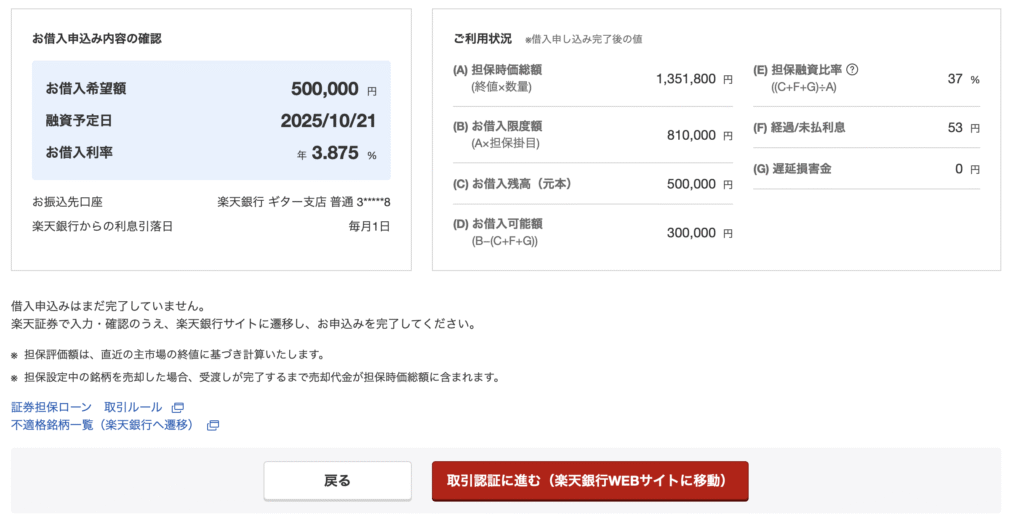Click external-link icon after 不適格銘柄一覧

[x=213, y=426]
